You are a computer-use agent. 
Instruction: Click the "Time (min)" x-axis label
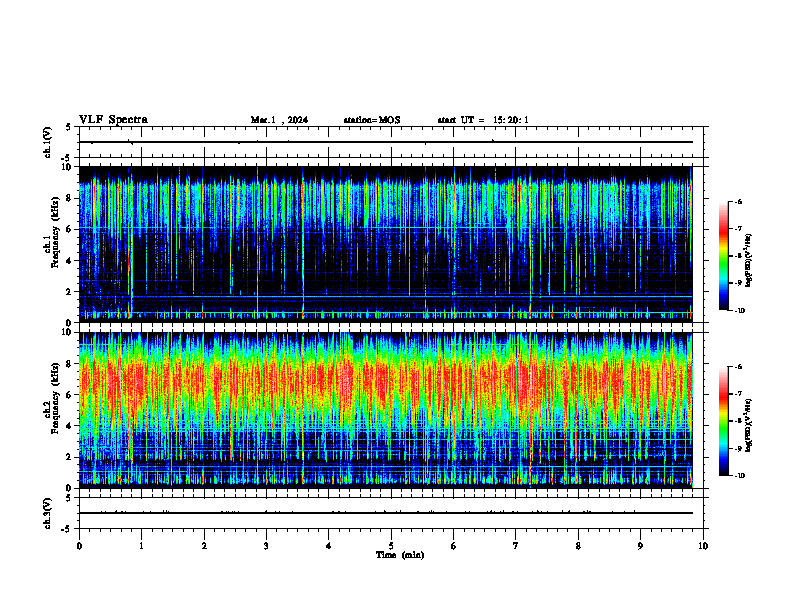coord(400,555)
